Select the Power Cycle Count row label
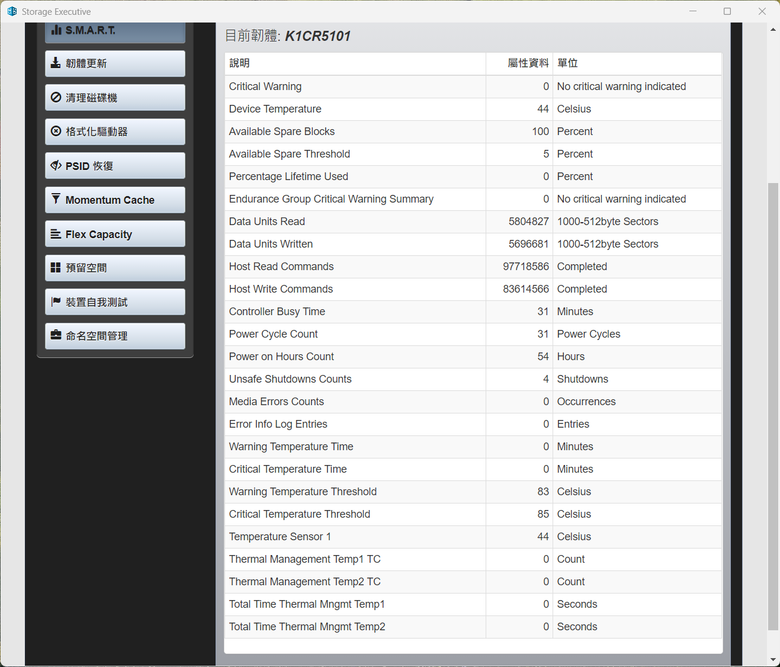The height and width of the screenshot is (667, 780). tap(273, 334)
